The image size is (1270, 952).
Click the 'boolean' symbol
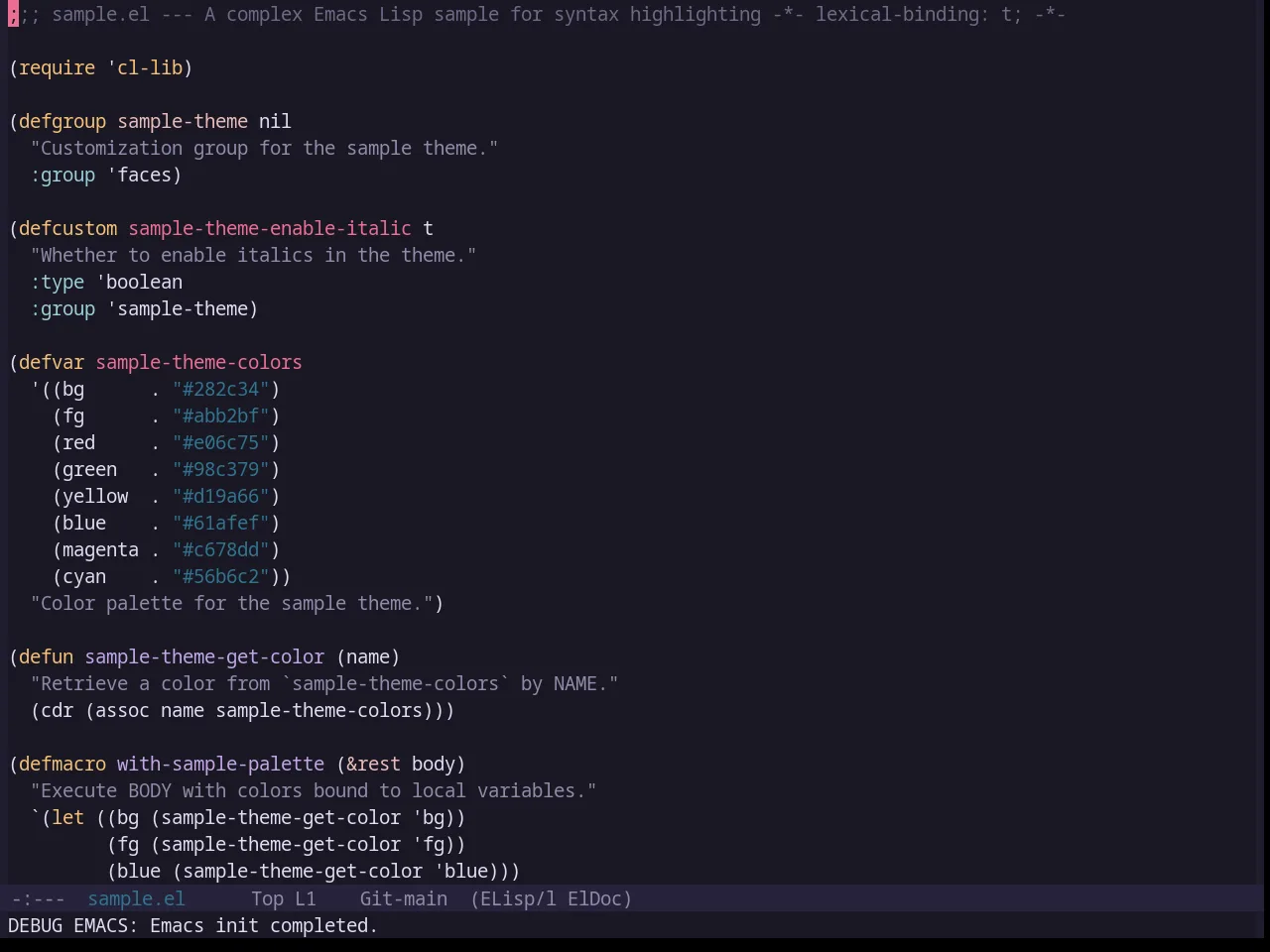tap(144, 282)
